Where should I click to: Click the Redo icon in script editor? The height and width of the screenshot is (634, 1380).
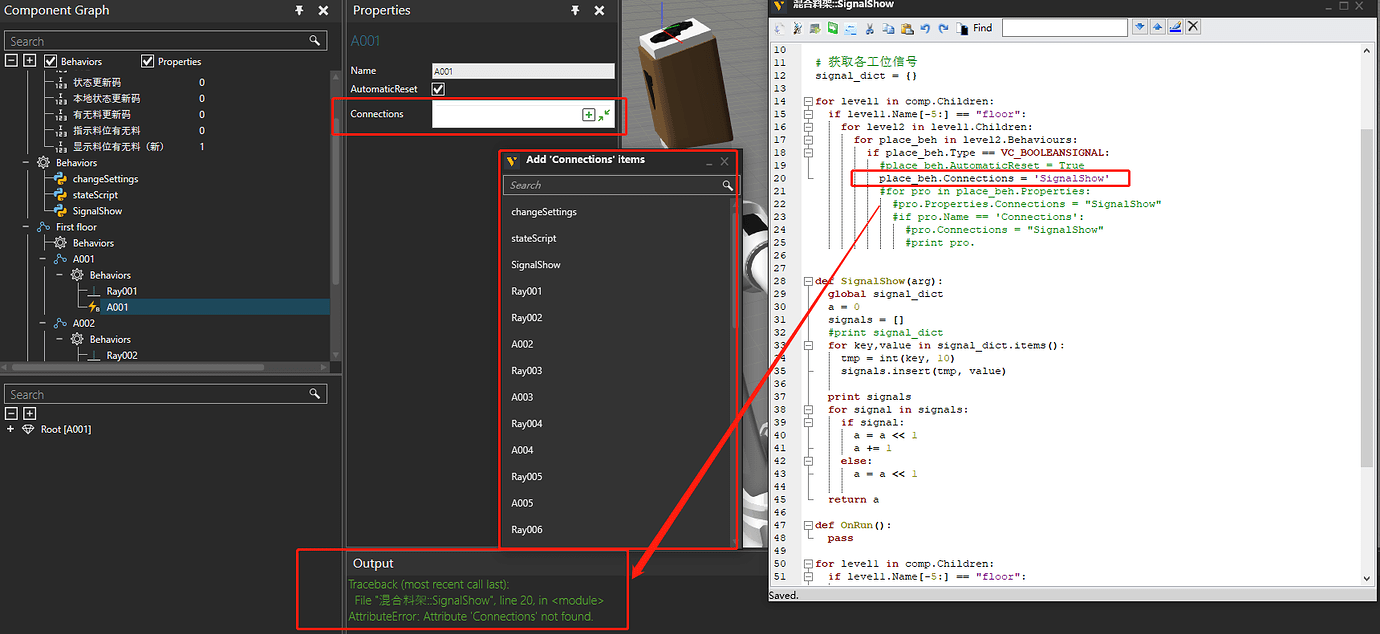[943, 28]
